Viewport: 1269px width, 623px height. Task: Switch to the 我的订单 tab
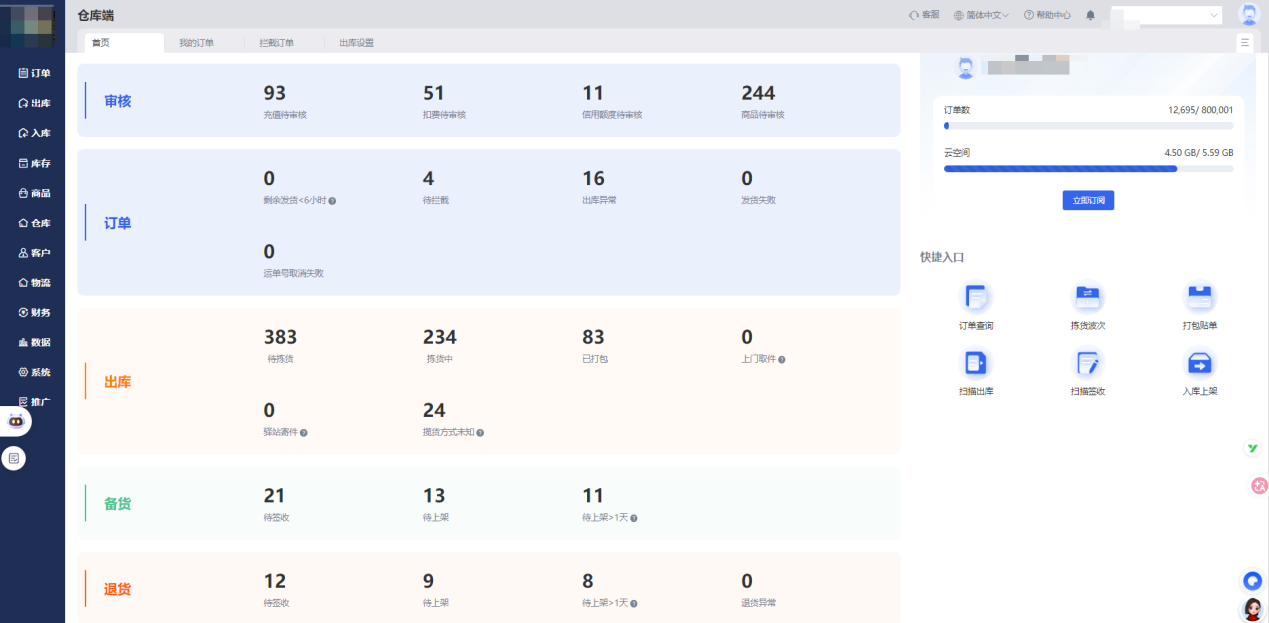pos(196,43)
